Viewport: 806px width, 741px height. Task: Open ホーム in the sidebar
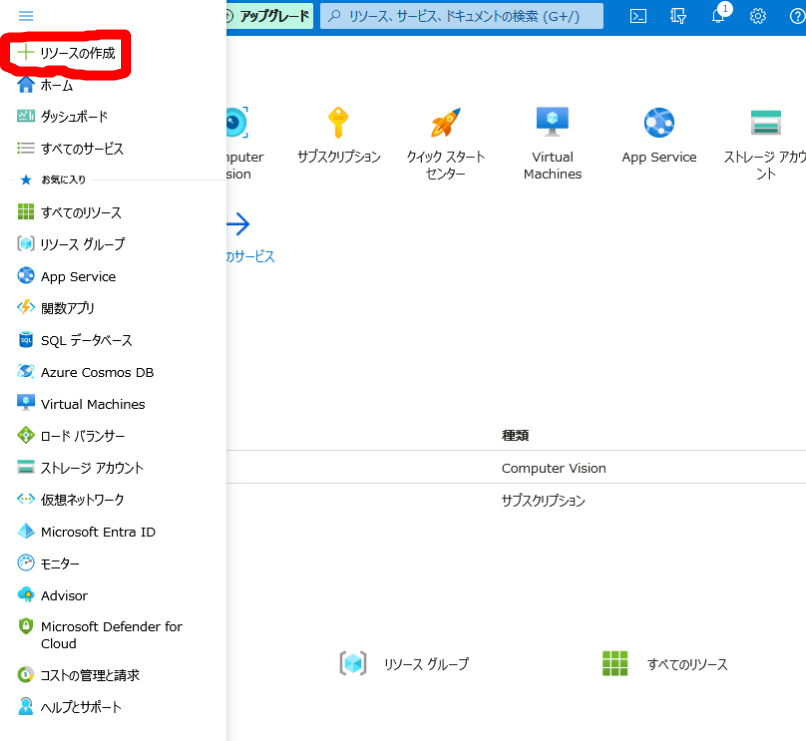[x=45, y=85]
